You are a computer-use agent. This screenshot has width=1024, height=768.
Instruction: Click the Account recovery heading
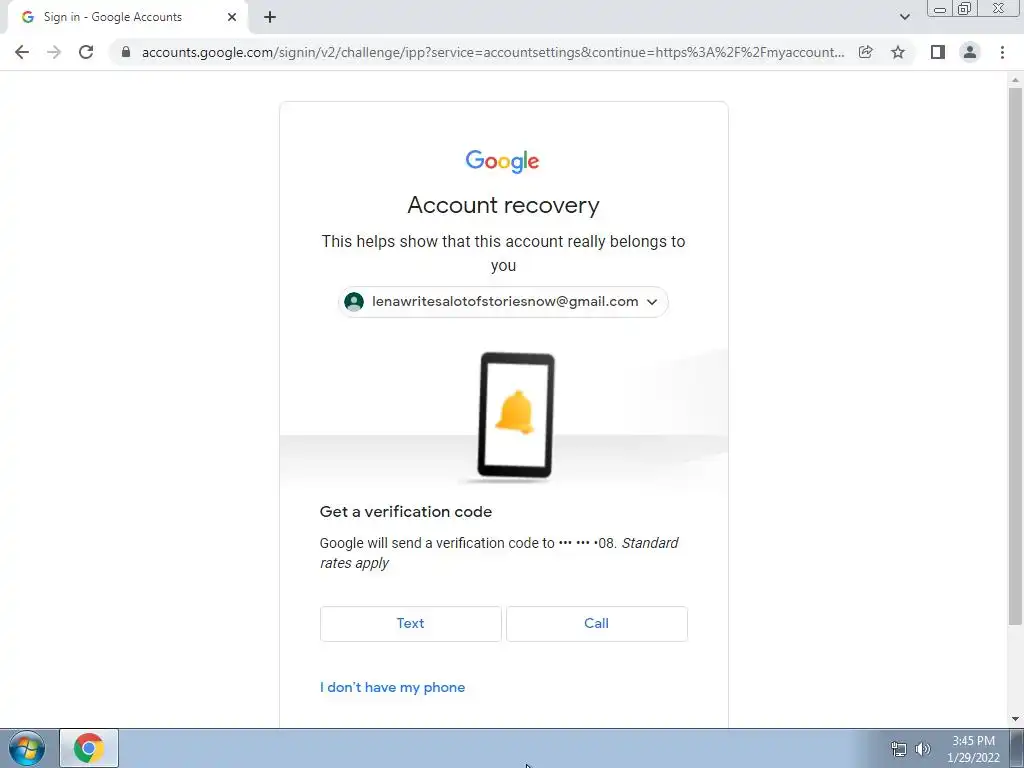point(503,206)
